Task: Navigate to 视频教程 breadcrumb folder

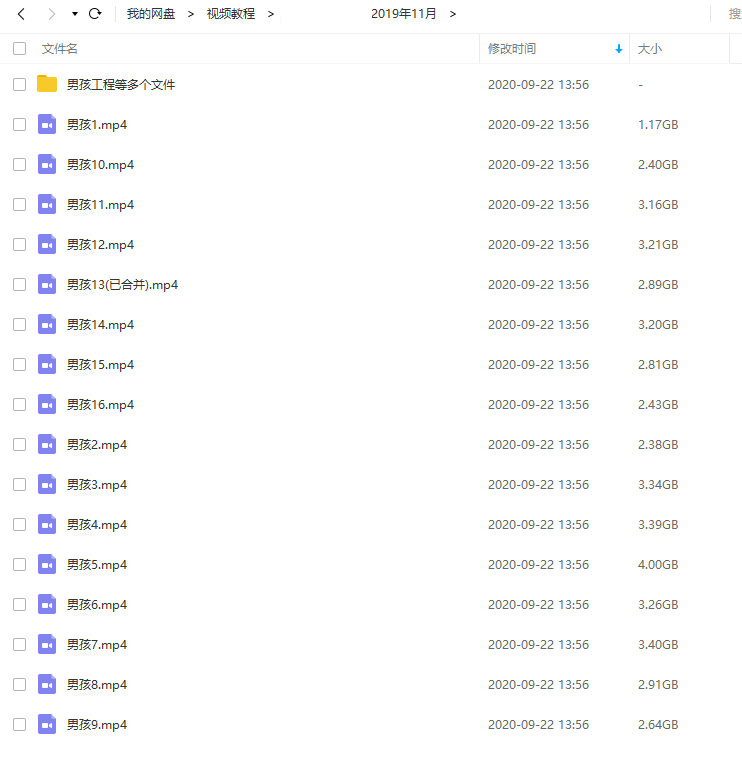Action: tap(230, 14)
